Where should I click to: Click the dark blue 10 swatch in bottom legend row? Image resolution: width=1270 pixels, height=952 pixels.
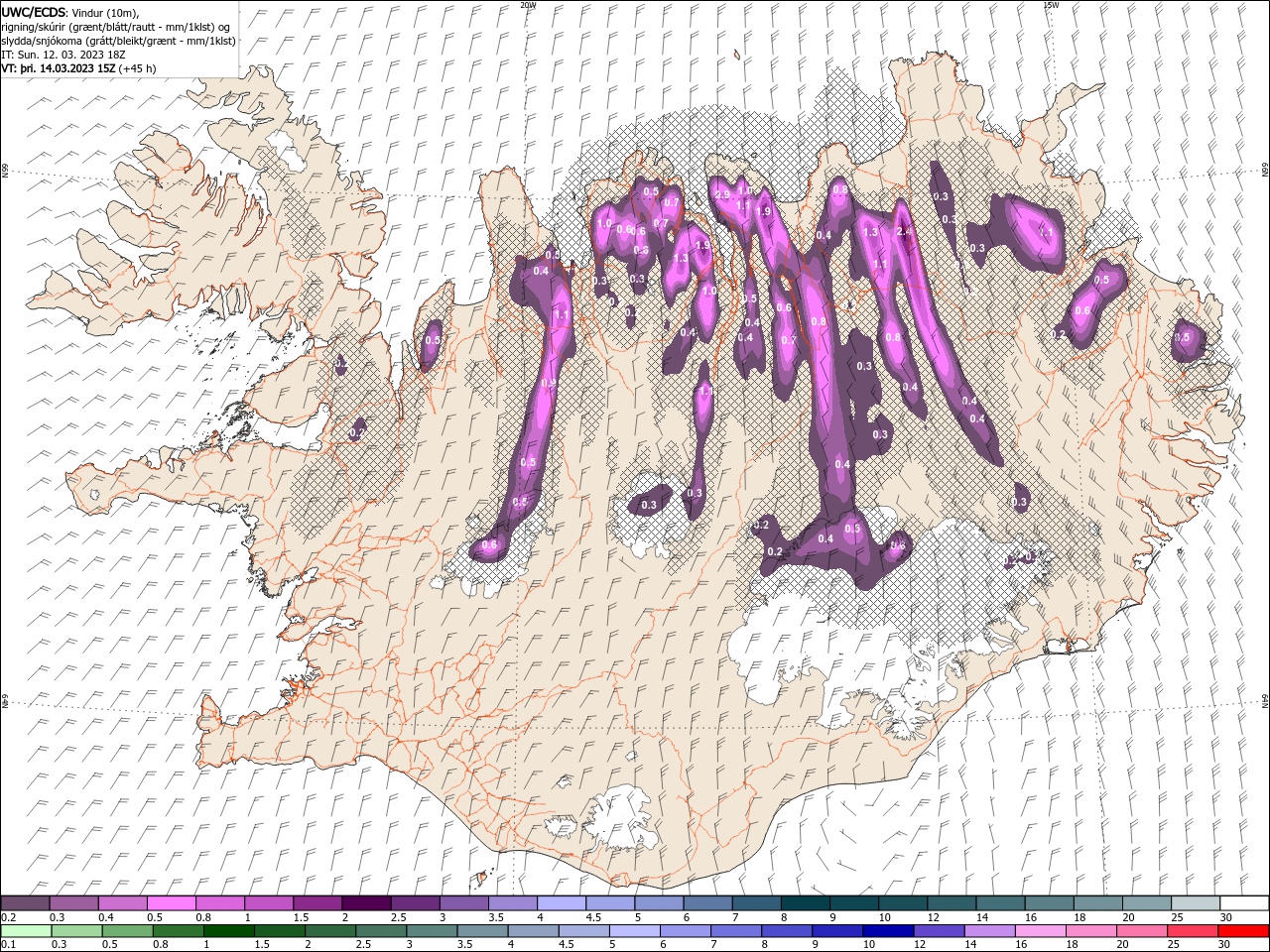click(x=888, y=931)
